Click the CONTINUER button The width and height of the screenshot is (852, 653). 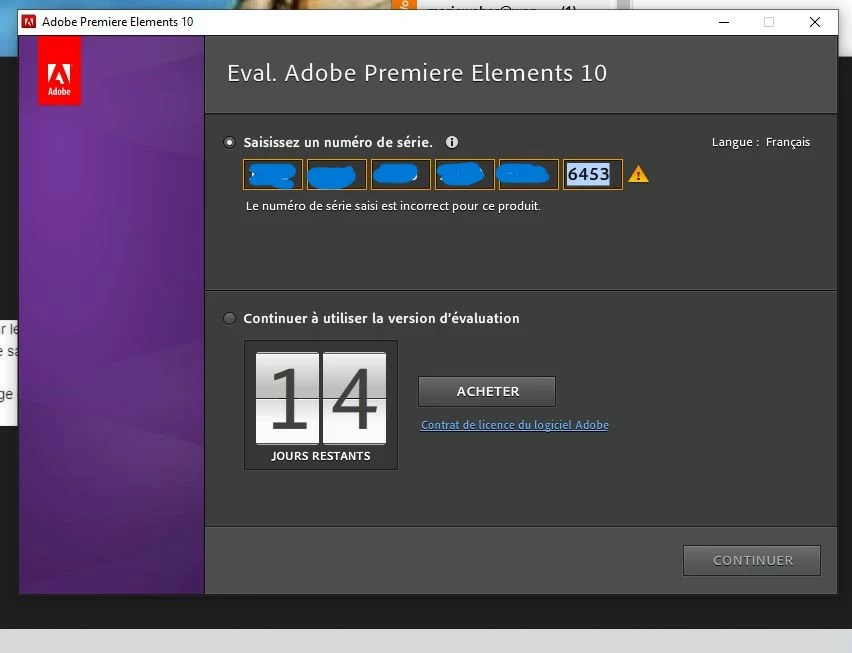(752, 560)
